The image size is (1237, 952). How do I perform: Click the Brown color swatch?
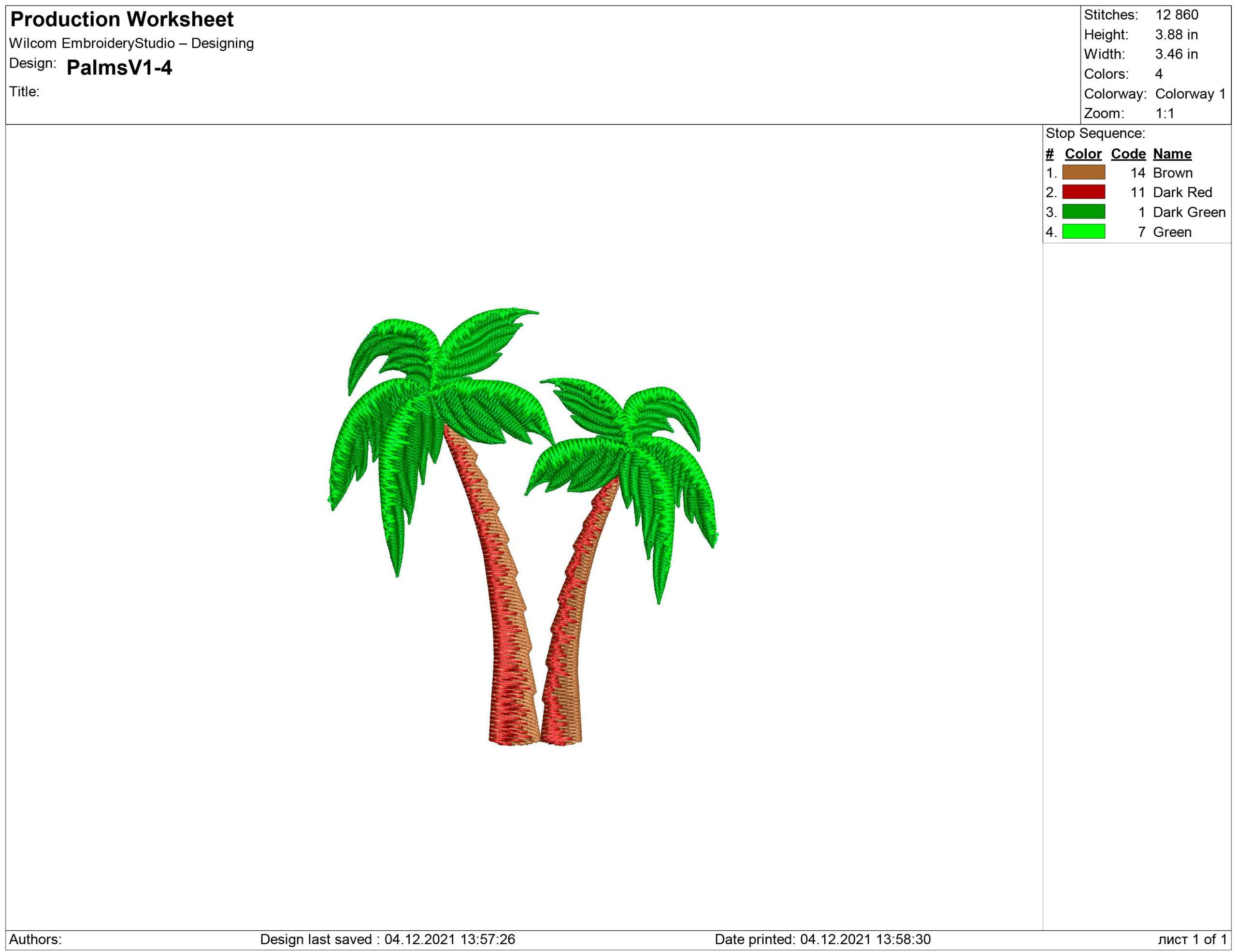1083,172
